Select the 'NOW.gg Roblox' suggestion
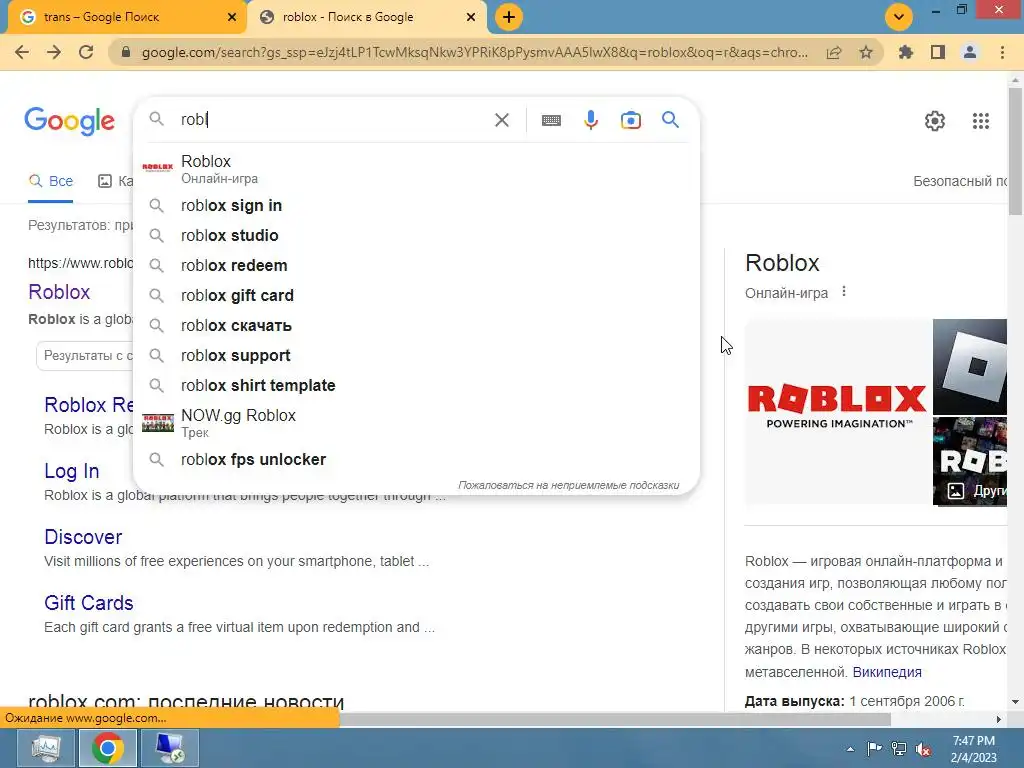The width and height of the screenshot is (1024, 768). (x=417, y=423)
